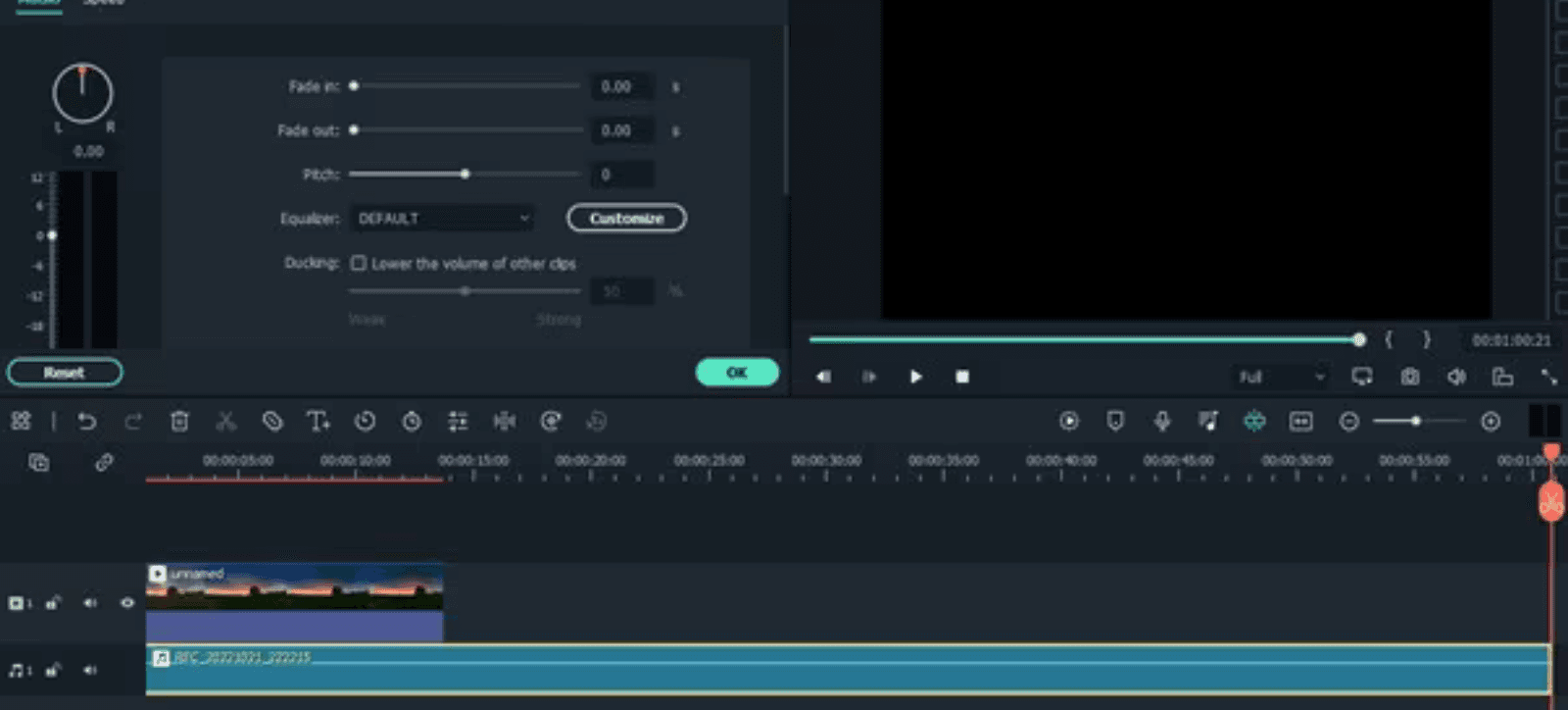The image size is (1568, 710).
Task: Click the add track manager icon
Action: pyautogui.click(x=39, y=463)
